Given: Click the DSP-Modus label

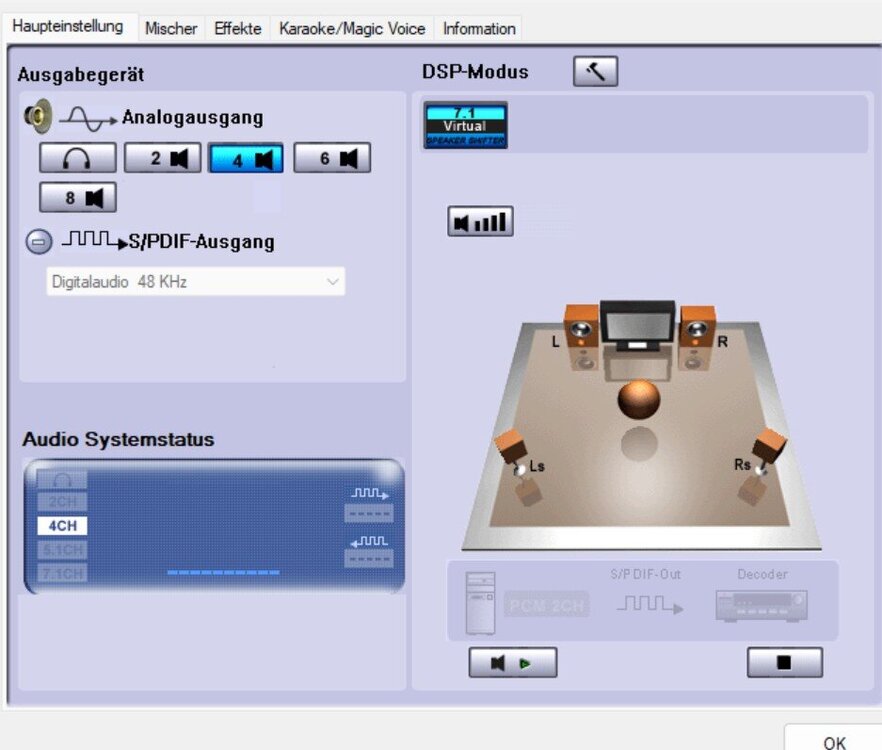Looking at the screenshot, I should [x=475, y=71].
